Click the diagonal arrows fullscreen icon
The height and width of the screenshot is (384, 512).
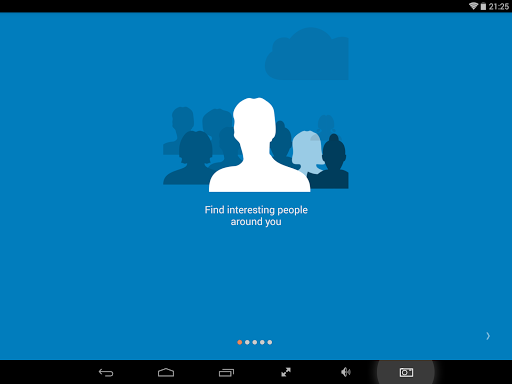click(x=286, y=372)
